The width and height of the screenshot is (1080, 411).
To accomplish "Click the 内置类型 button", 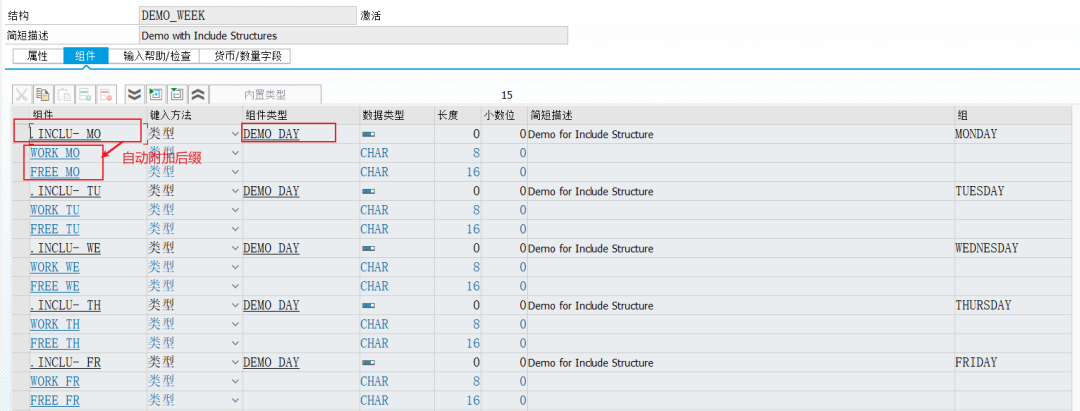I will 265,94.
